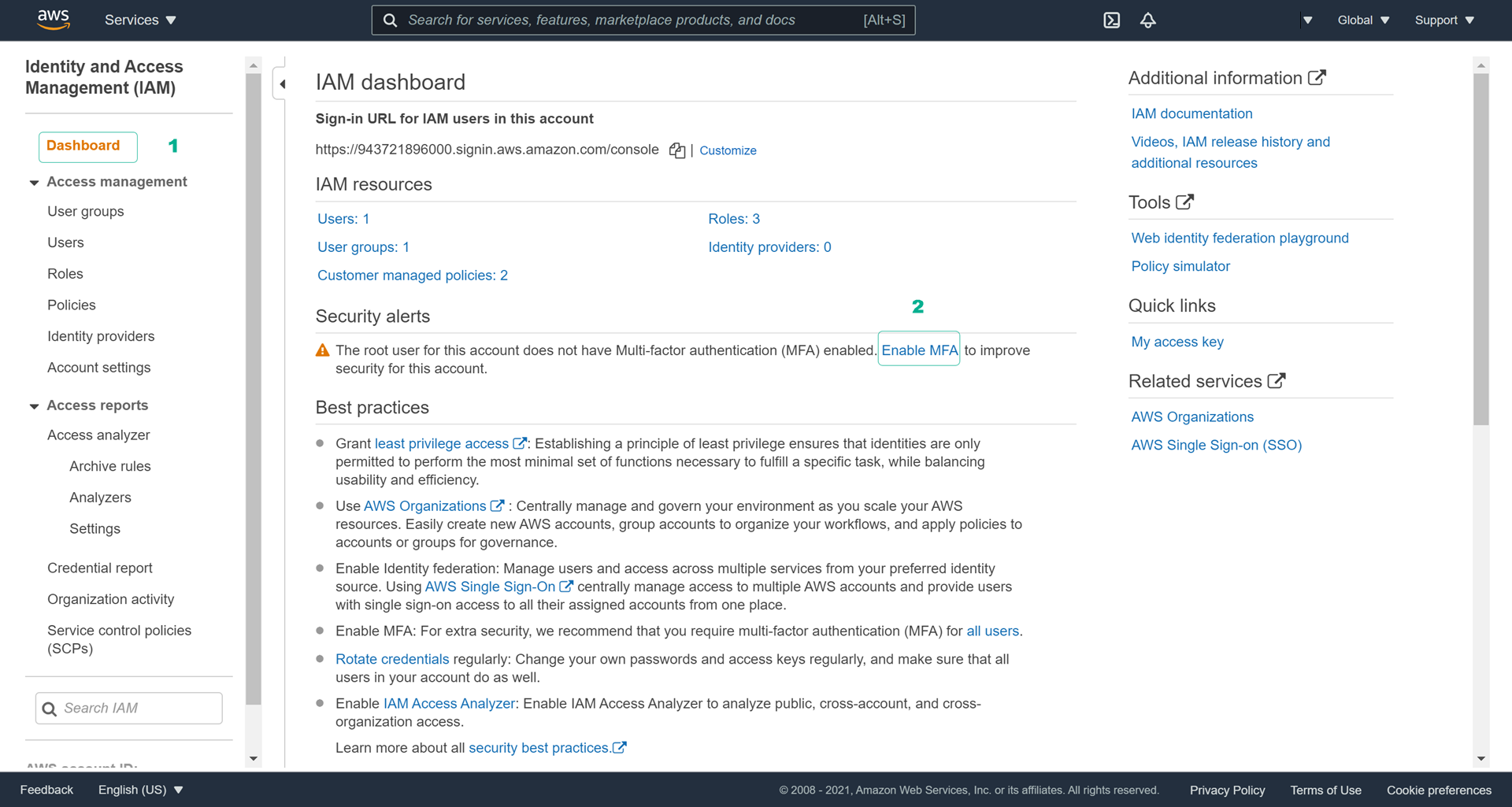Open Web identity federation playground

coord(1240,238)
